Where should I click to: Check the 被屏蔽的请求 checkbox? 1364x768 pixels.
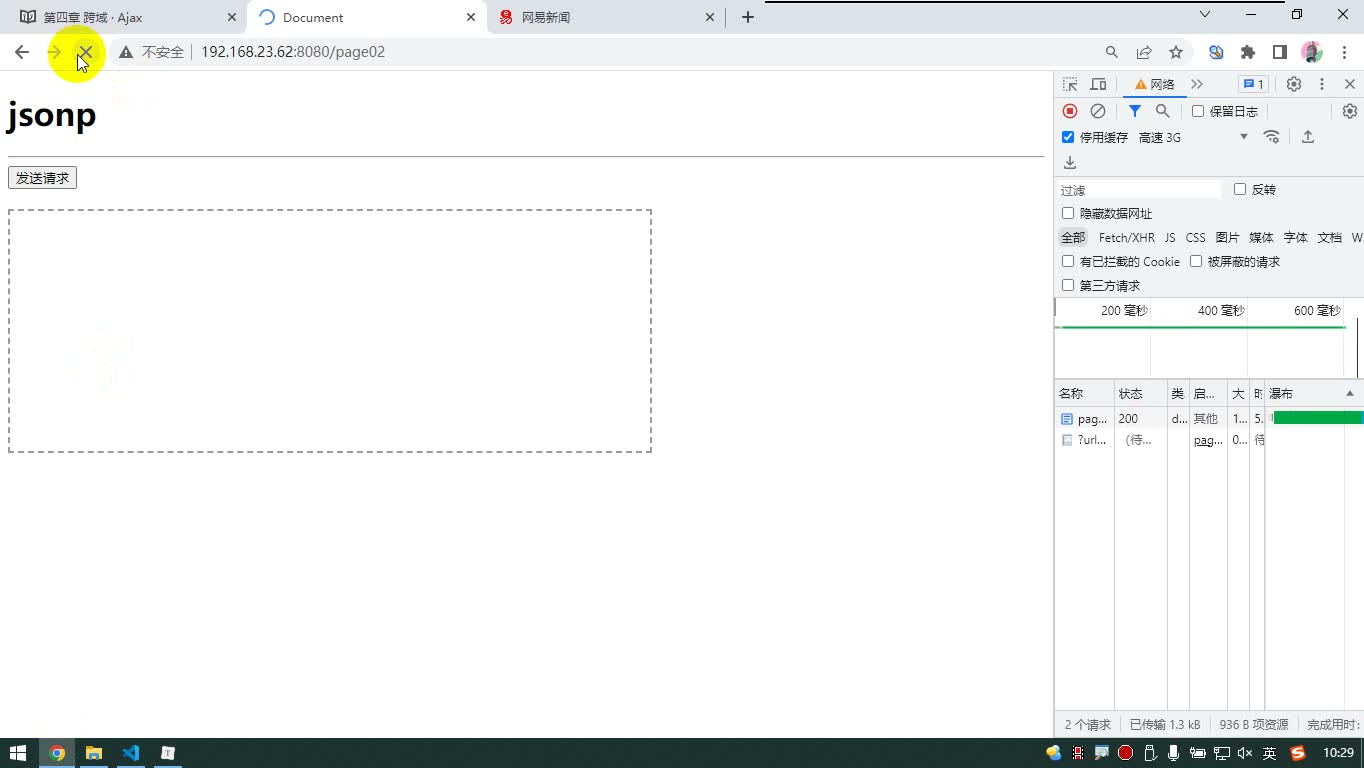[x=1196, y=261]
